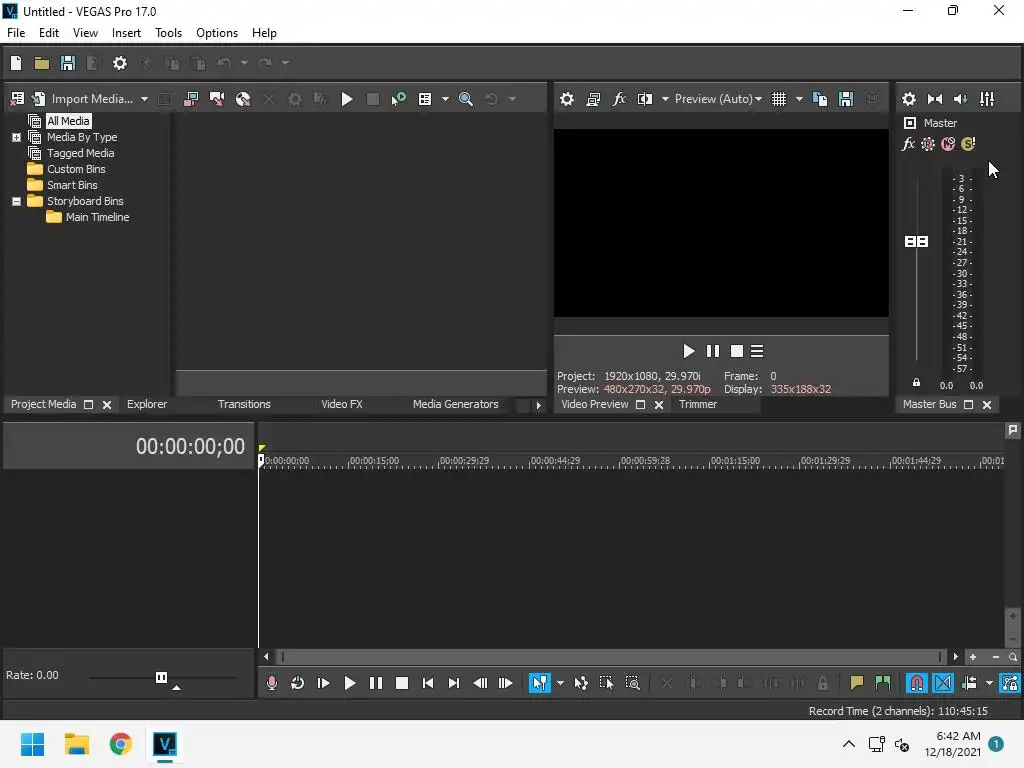Toggle Dim Output speaker icon
The height and width of the screenshot is (768, 1024).
click(x=961, y=99)
